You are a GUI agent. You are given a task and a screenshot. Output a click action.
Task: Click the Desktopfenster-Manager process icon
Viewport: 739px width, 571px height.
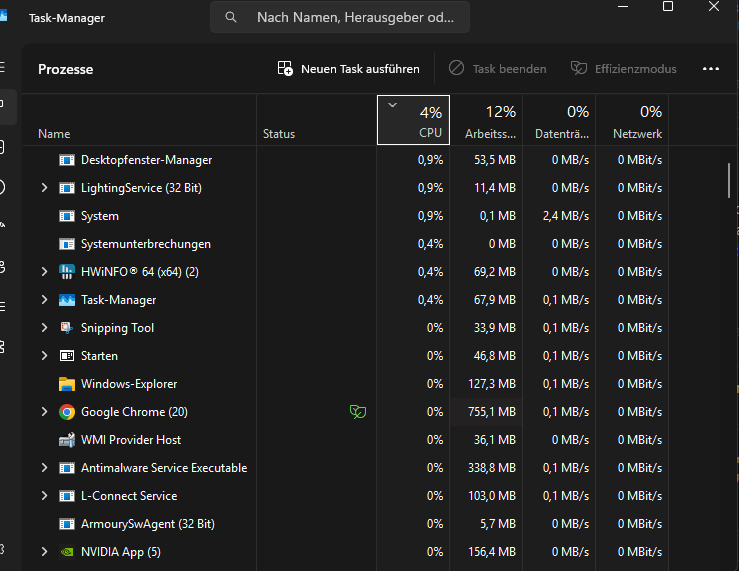(66, 160)
